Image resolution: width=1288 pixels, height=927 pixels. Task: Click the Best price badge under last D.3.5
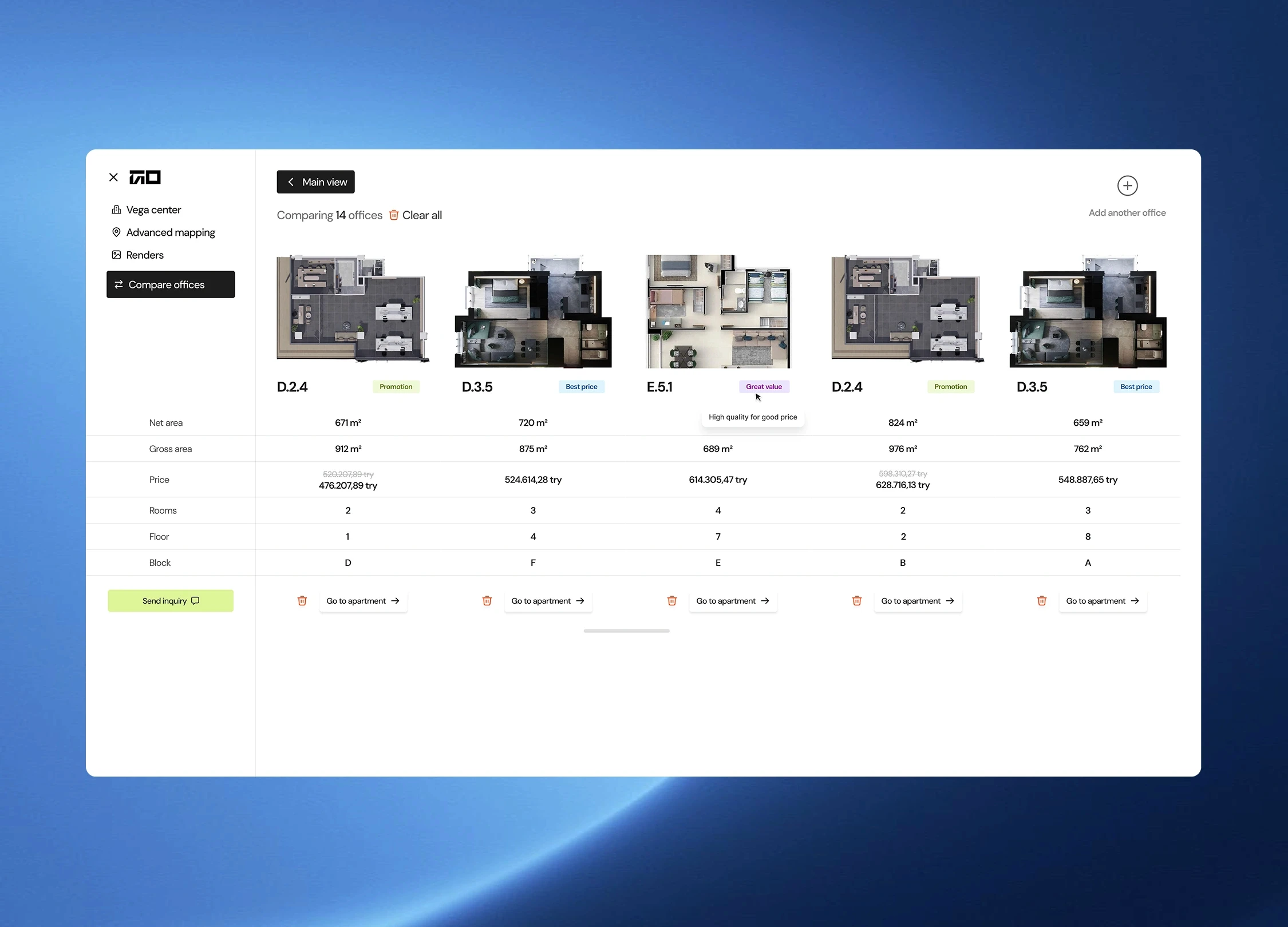click(1136, 386)
